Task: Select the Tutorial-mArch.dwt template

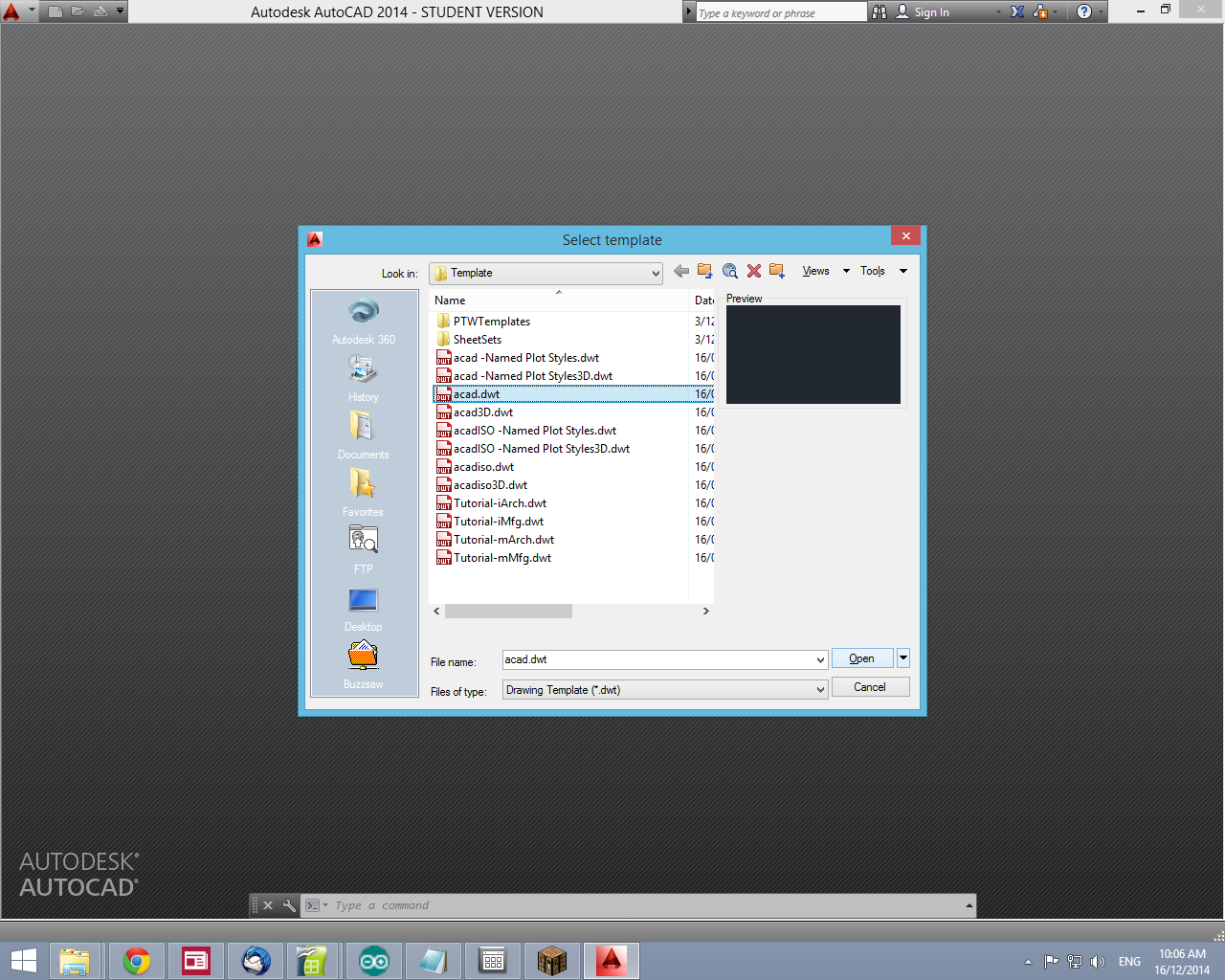Action: [x=501, y=539]
